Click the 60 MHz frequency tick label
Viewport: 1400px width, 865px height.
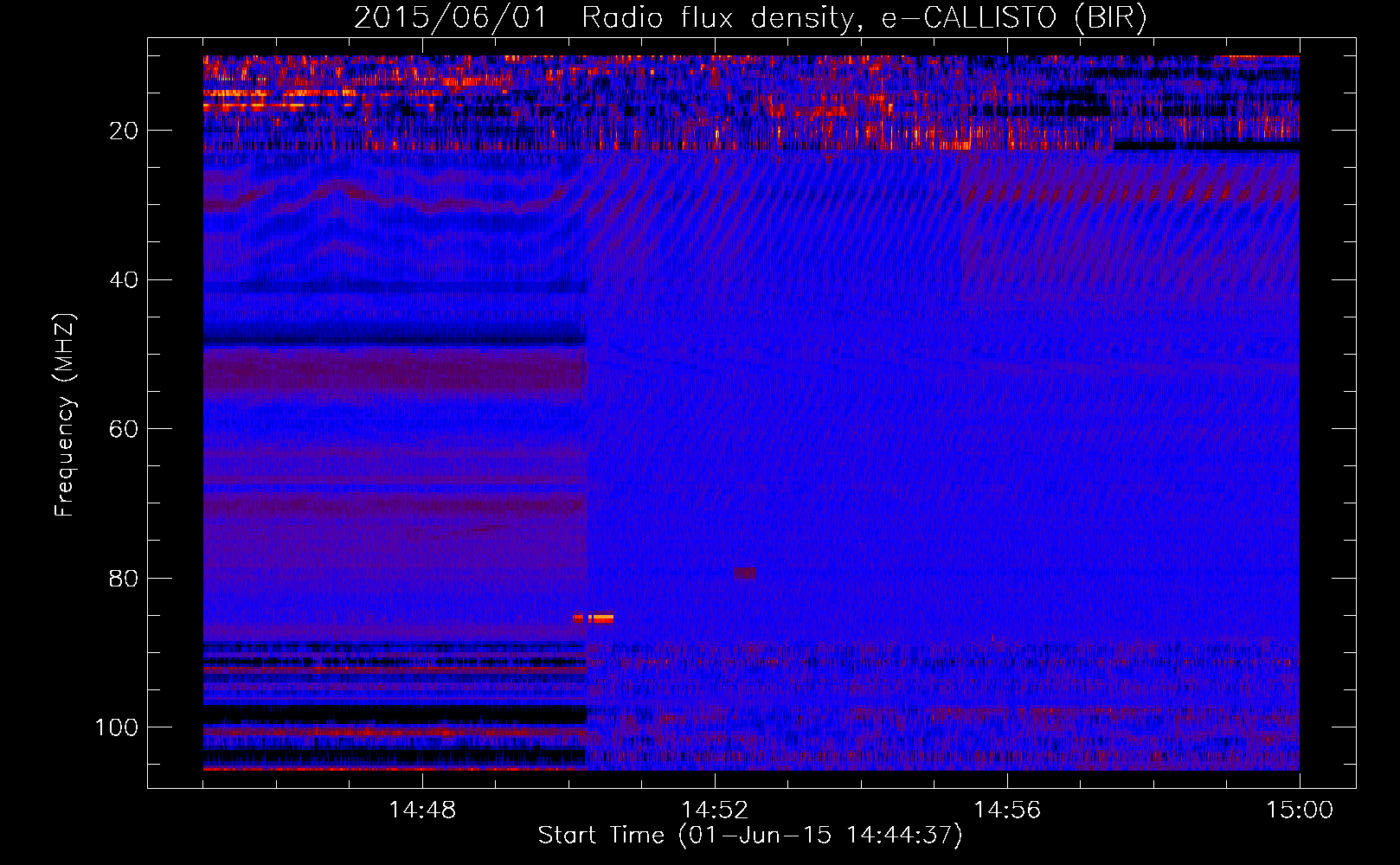pos(124,429)
